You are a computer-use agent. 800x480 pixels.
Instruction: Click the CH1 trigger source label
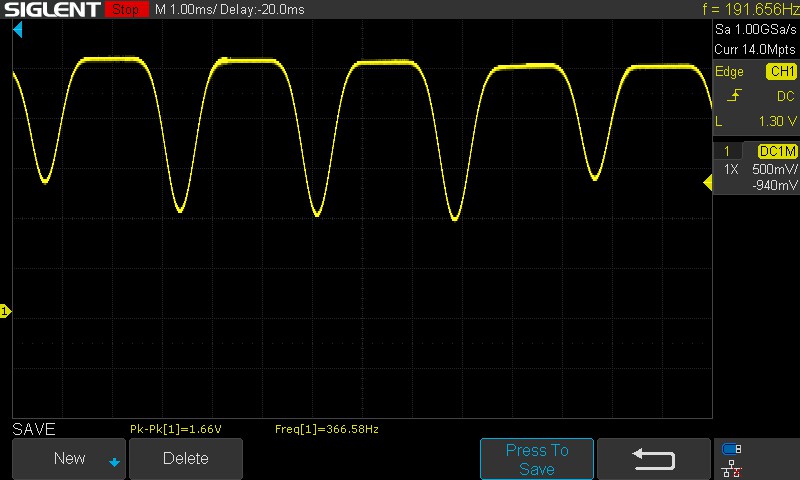782,71
